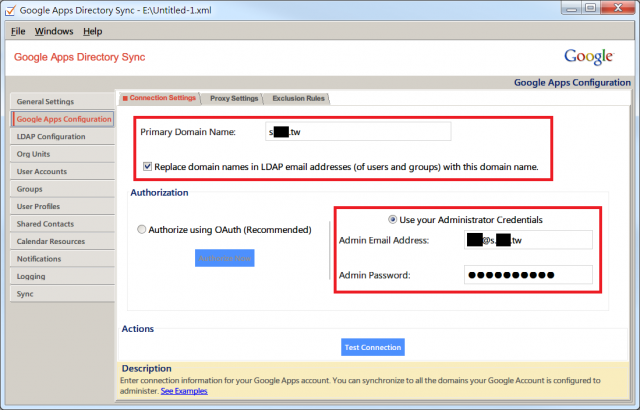Click the Authorize Now button
Screen dimensions: 640x410
[224, 258]
